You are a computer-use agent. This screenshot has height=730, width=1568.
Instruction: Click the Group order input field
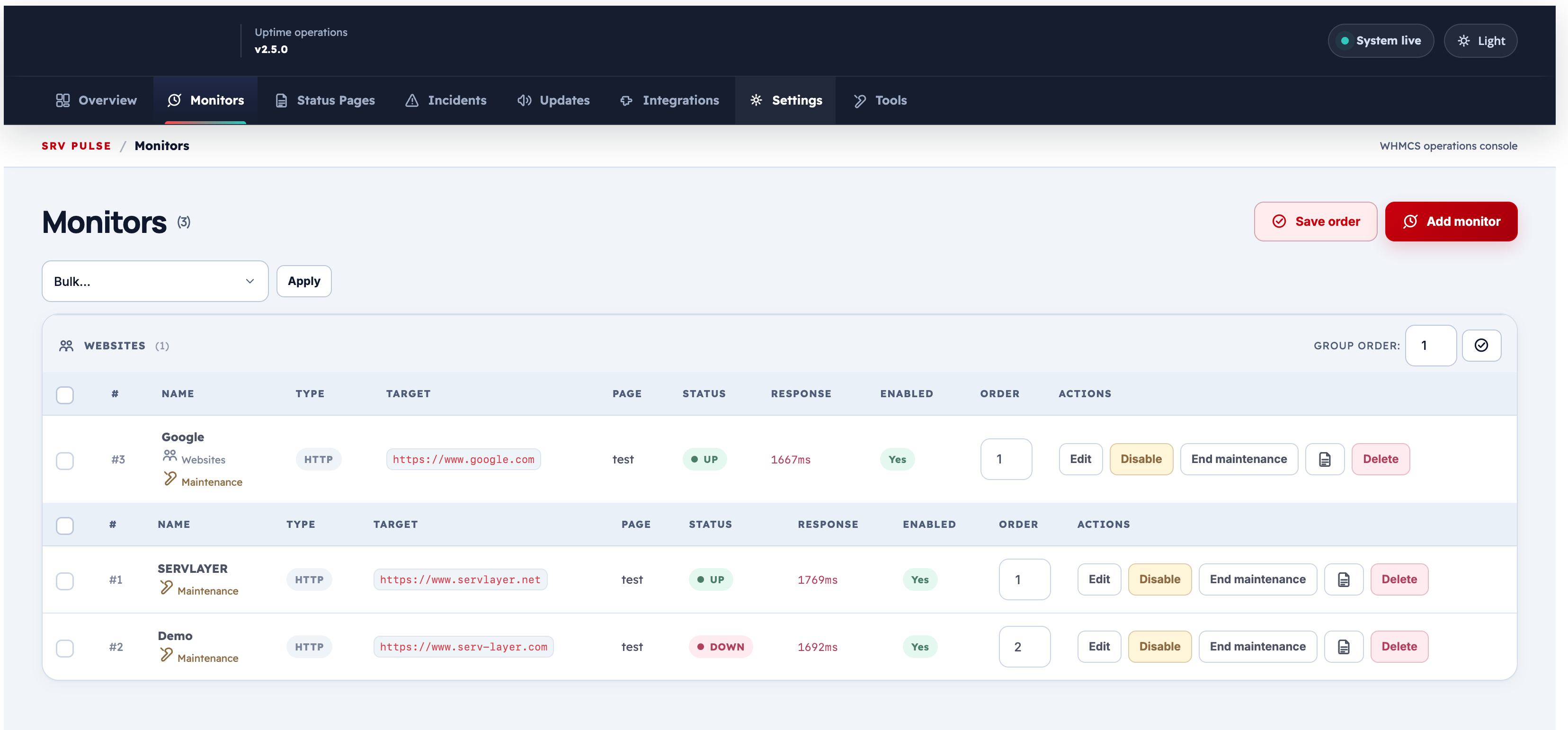point(1430,345)
